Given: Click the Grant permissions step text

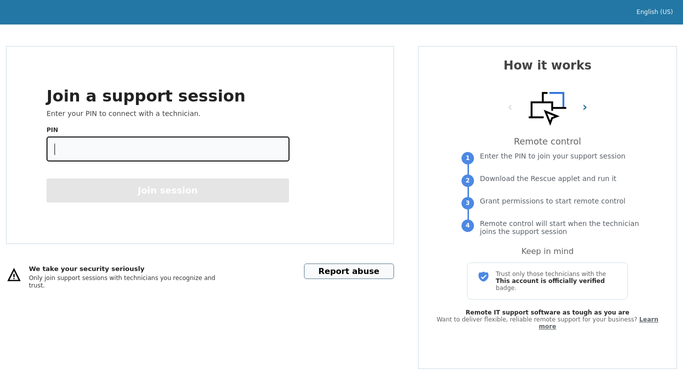Looking at the screenshot, I should (552, 201).
